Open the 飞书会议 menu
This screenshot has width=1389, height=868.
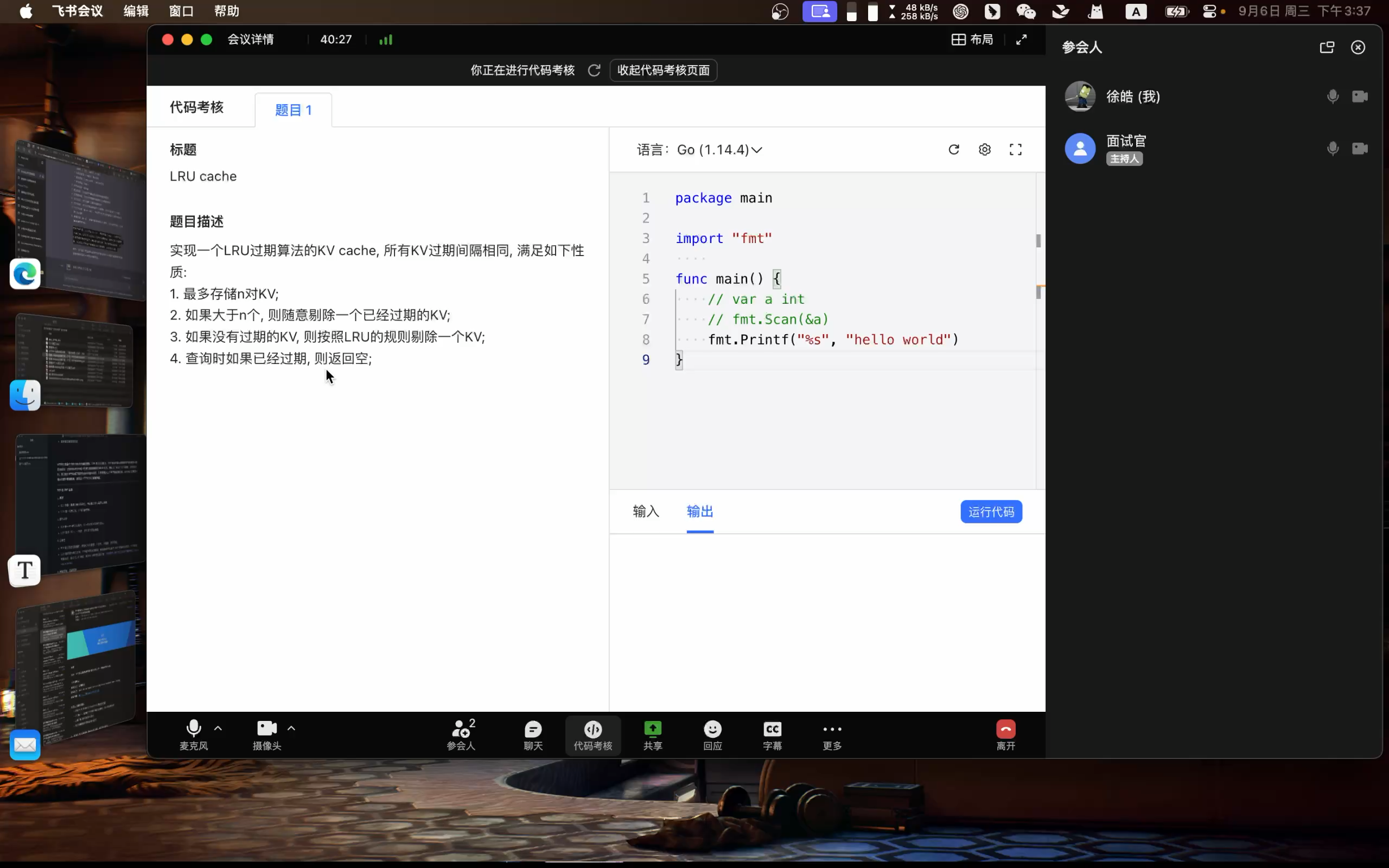[78, 11]
